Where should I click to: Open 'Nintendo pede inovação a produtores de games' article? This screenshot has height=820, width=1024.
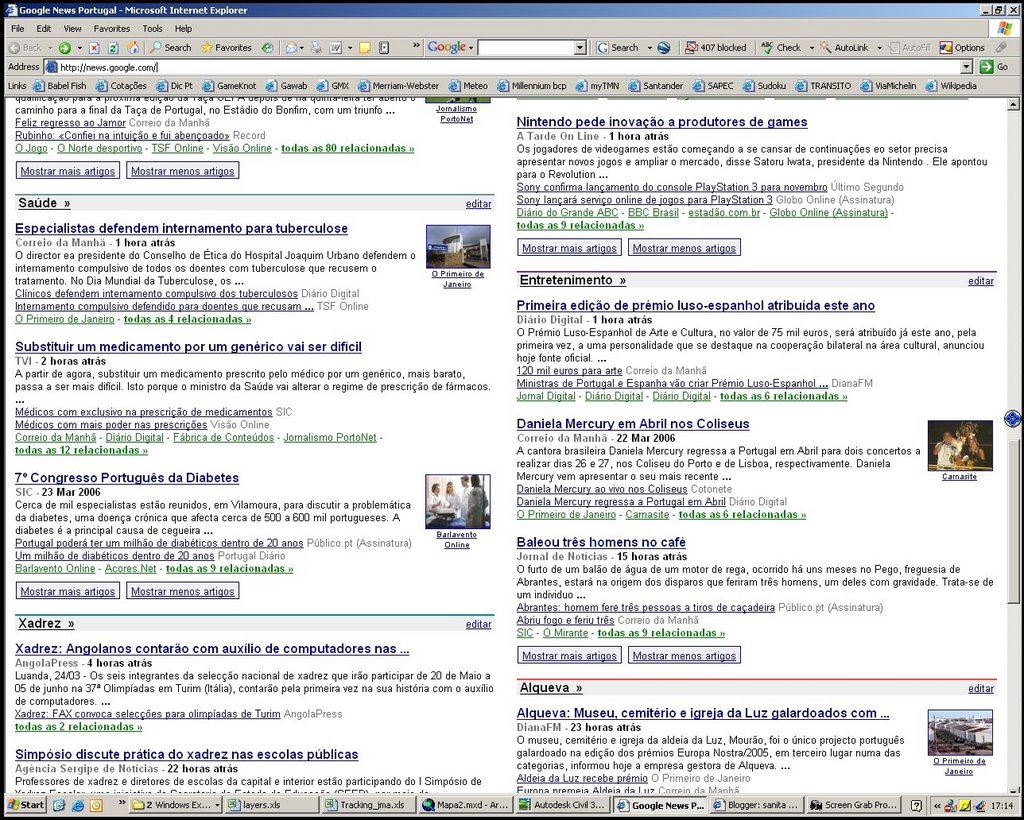[x=662, y=122]
